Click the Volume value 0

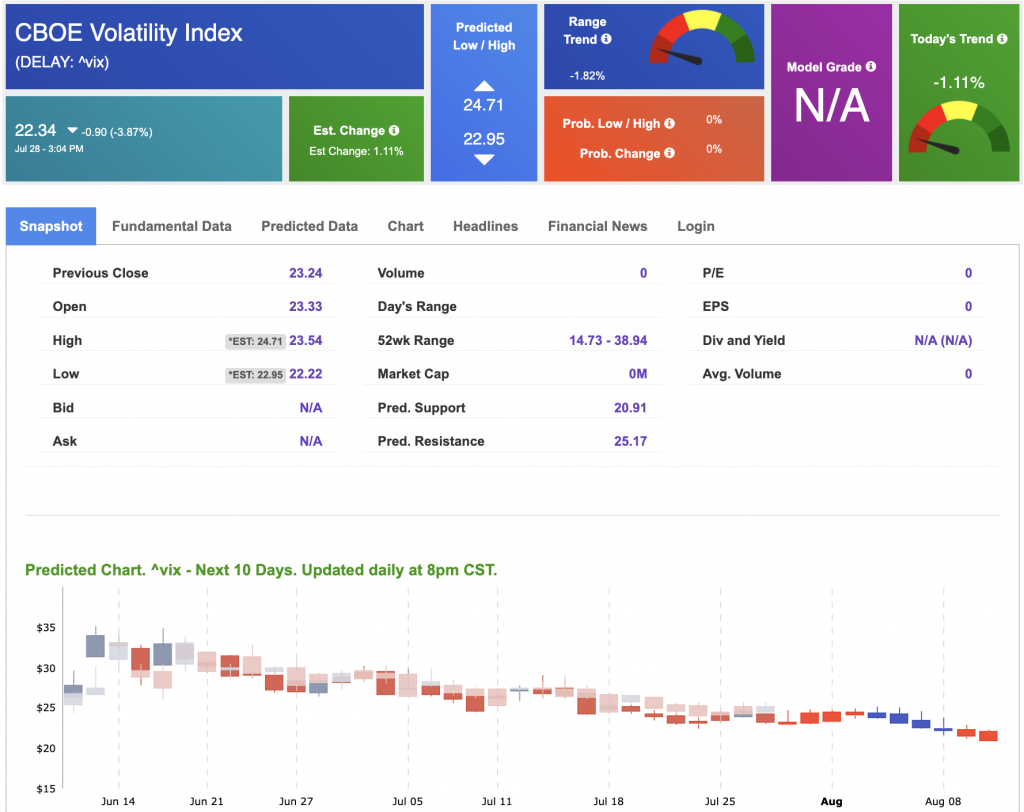pos(643,273)
